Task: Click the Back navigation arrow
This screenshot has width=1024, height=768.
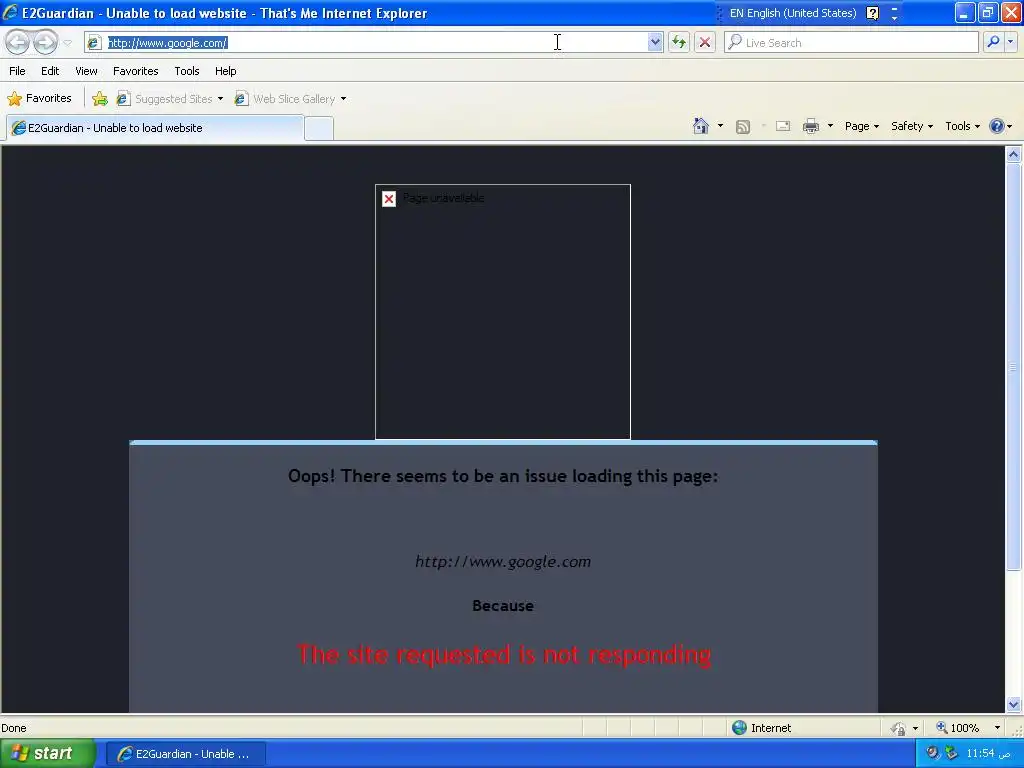Action: point(18,42)
